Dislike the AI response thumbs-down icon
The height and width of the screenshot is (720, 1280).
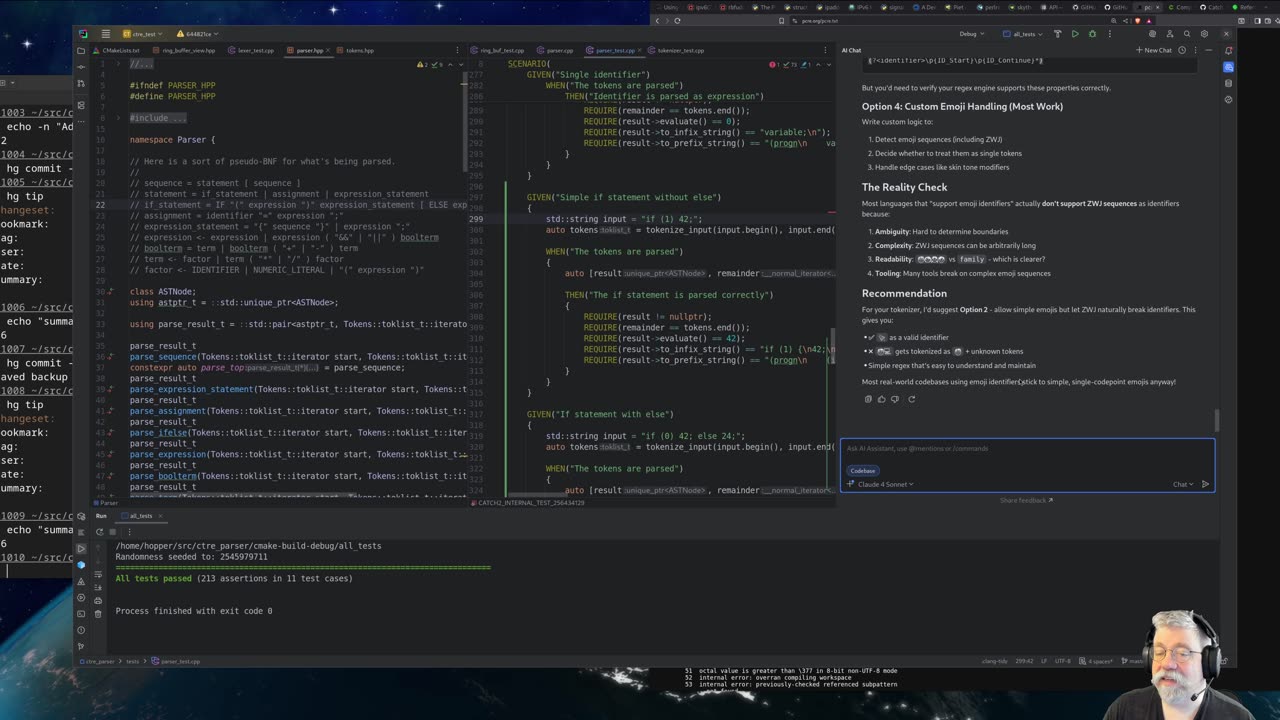(x=894, y=399)
